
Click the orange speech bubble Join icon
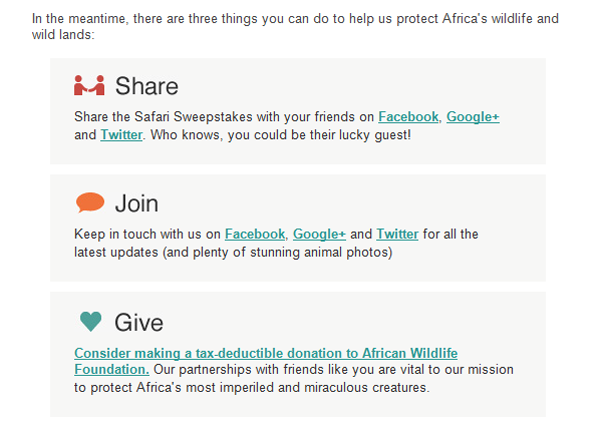(x=90, y=202)
